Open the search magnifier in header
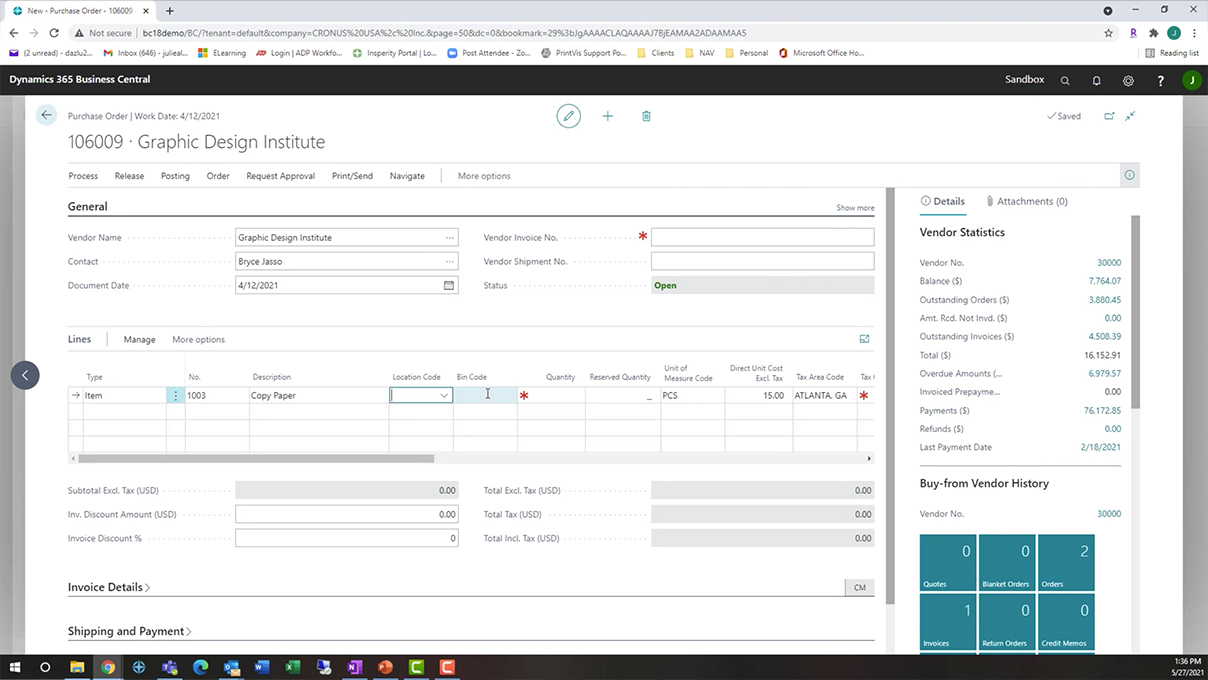Image resolution: width=1208 pixels, height=680 pixels. 1065,80
